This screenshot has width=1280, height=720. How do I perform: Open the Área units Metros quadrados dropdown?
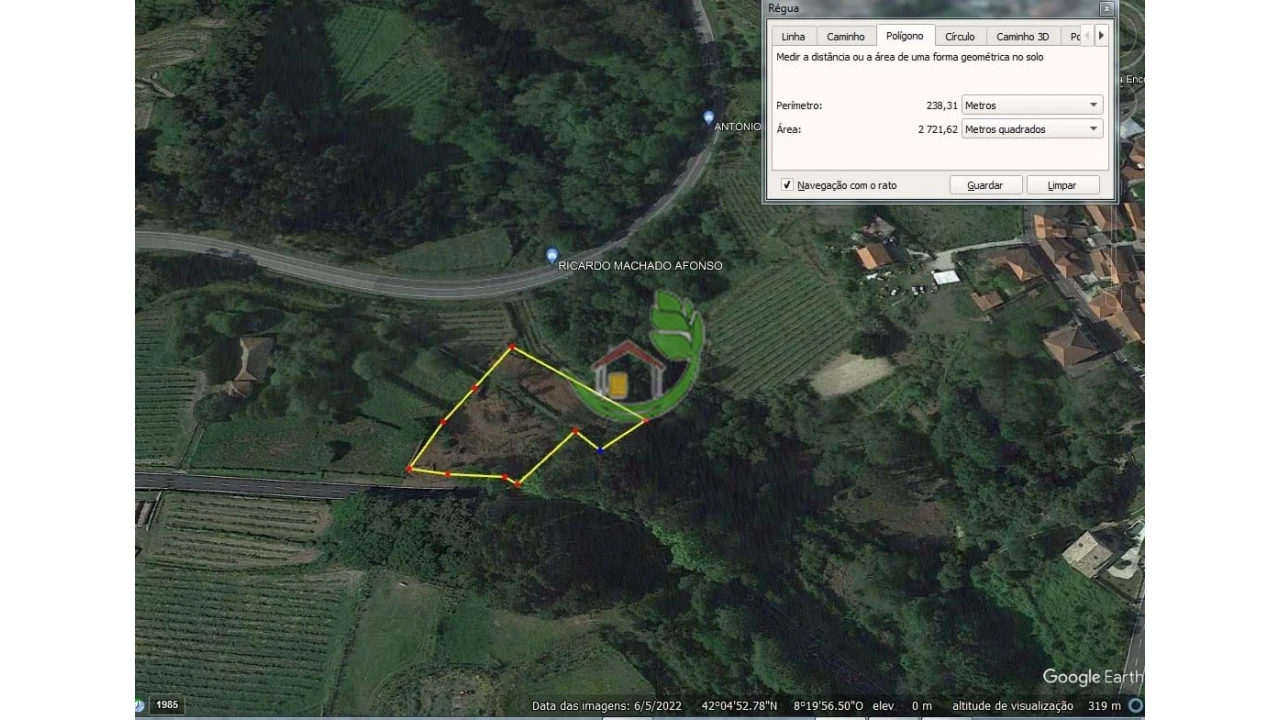[1032, 129]
